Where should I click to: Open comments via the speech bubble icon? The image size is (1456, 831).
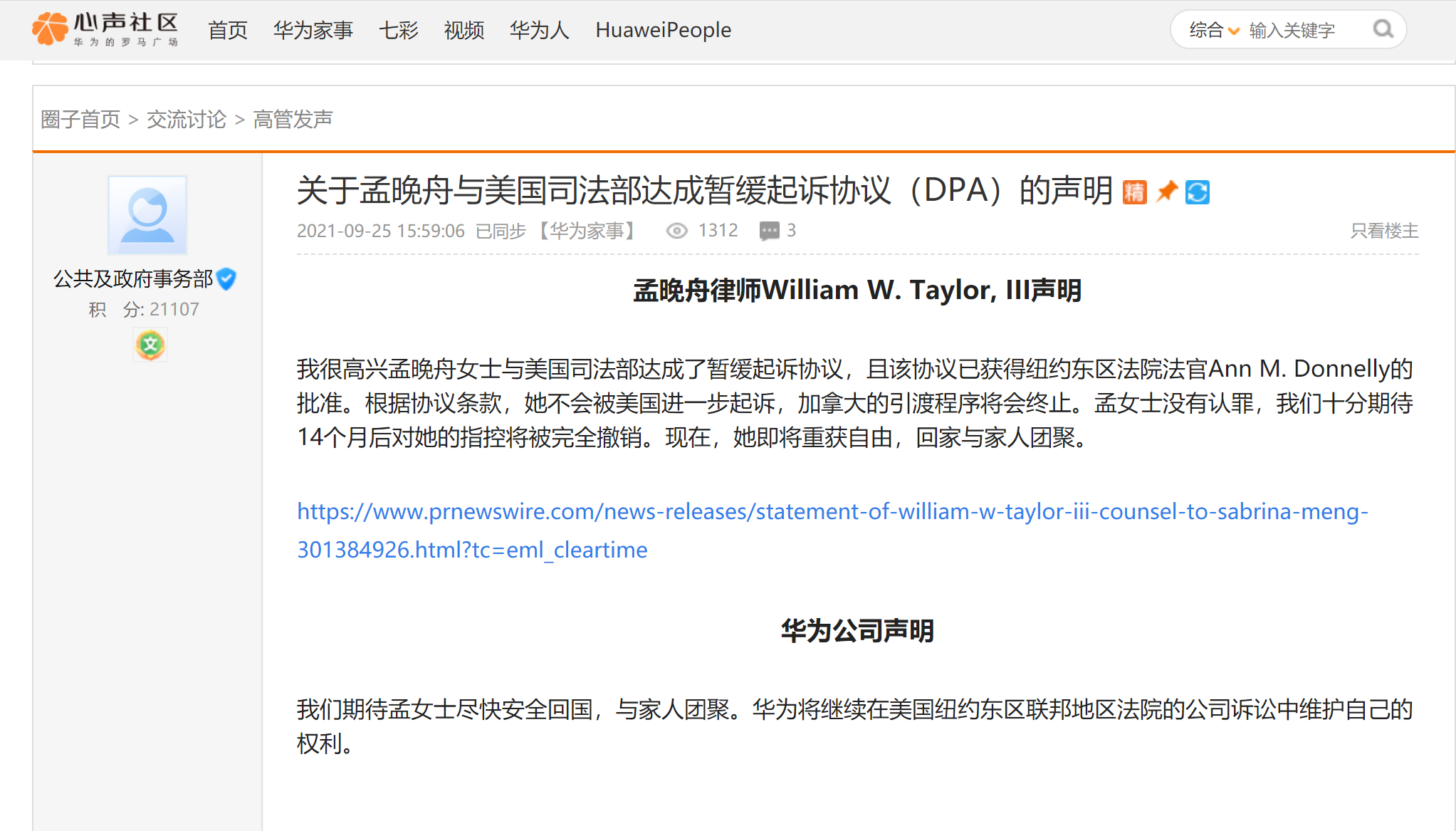coord(769,231)
